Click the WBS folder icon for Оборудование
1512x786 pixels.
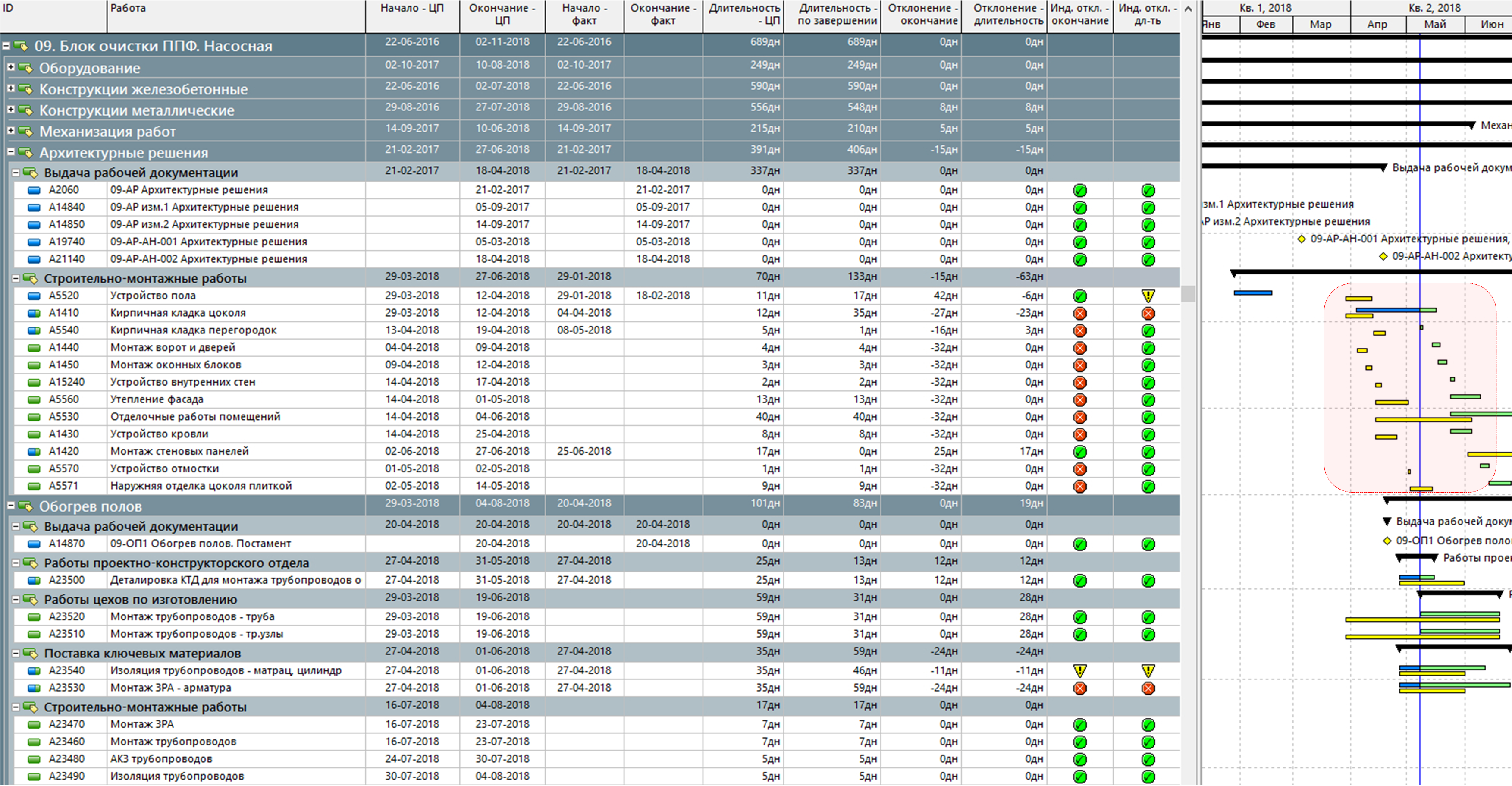click(x=25, y=67)
